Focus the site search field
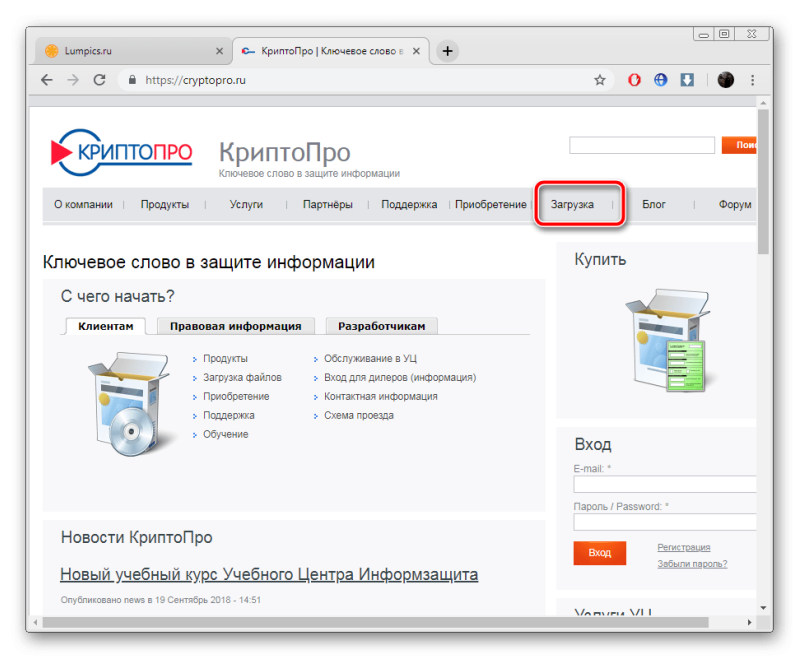Screen dimensions: 800x659 [x=642, y=145]
